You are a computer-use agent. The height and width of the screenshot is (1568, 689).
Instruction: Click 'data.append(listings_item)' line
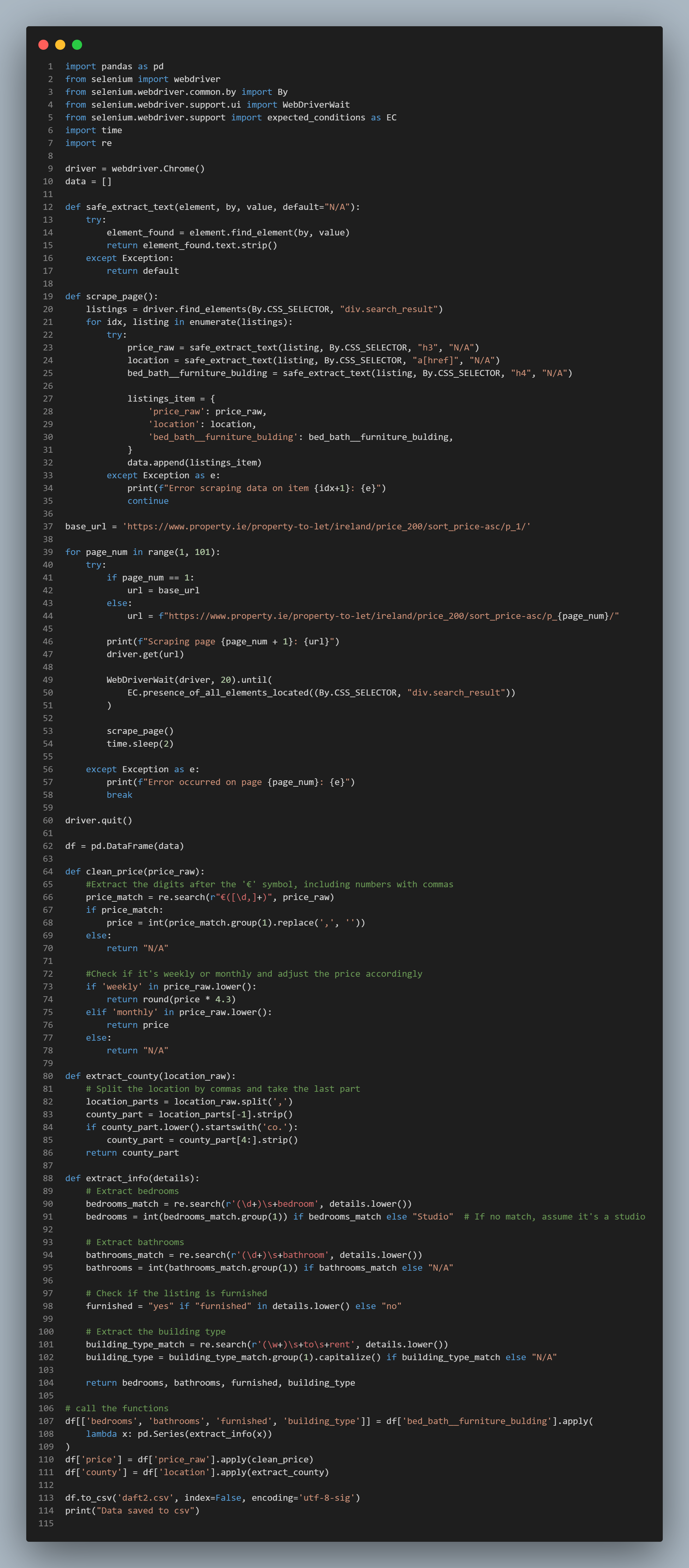pos(195,462)
